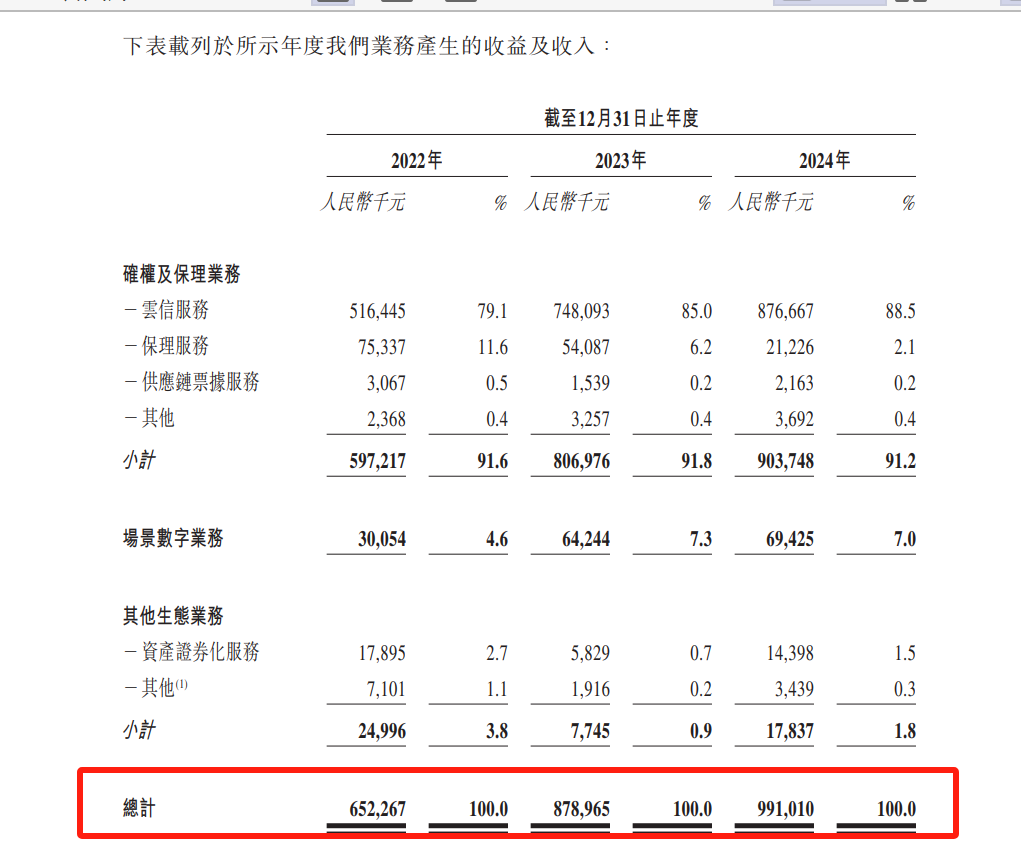Click the value '69,425' for 場景數字業務
1021x855 pixels.
[790, 539]
